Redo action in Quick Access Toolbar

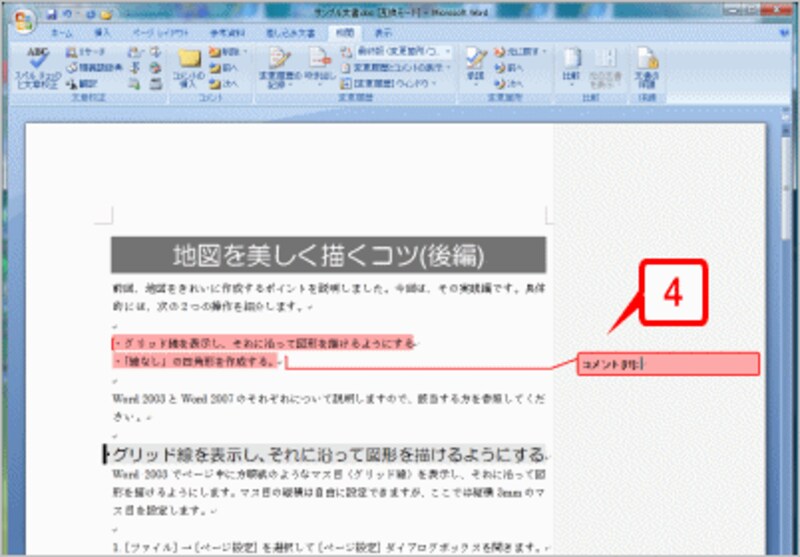tap(91, 15)
